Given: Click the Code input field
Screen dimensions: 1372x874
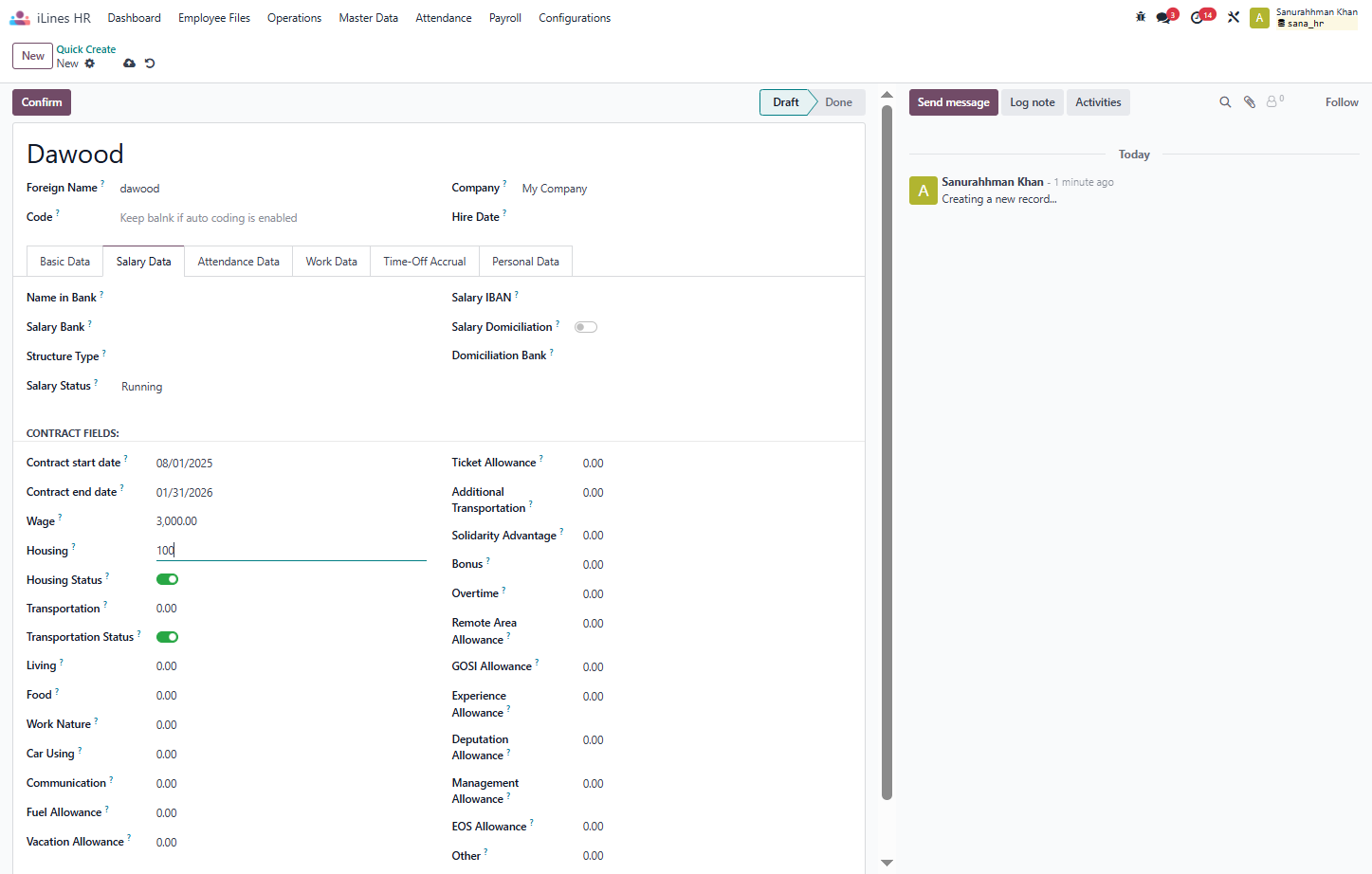Looking at the screenshot, I should (273, 218).
